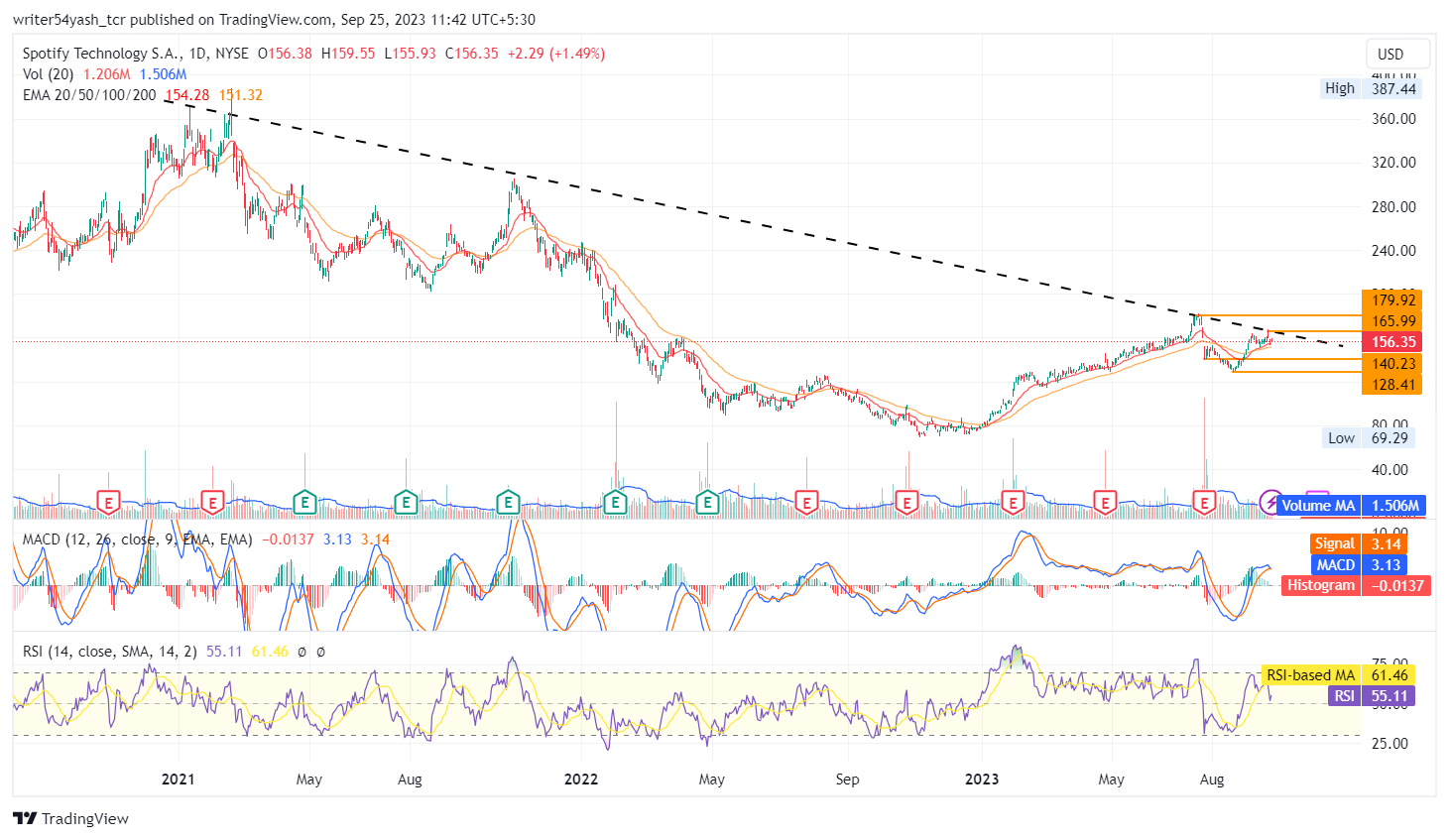Click red E earnings marker above May 2023
The height and width of the screenshot is (840, 1449).
click(x=1105, y=503)
